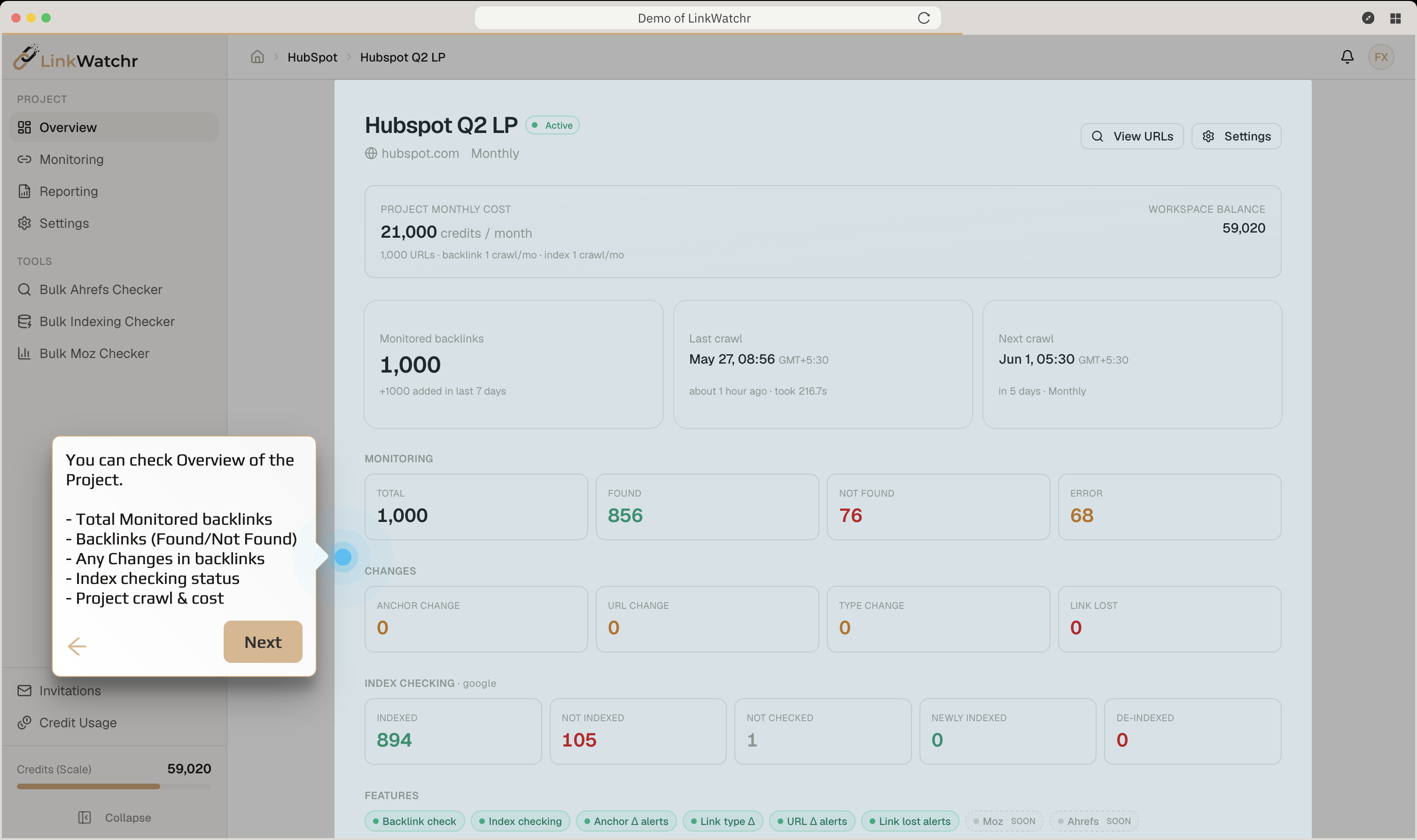
Task: Open the Bulk Moz Checker tool
Action: point(114,353)
